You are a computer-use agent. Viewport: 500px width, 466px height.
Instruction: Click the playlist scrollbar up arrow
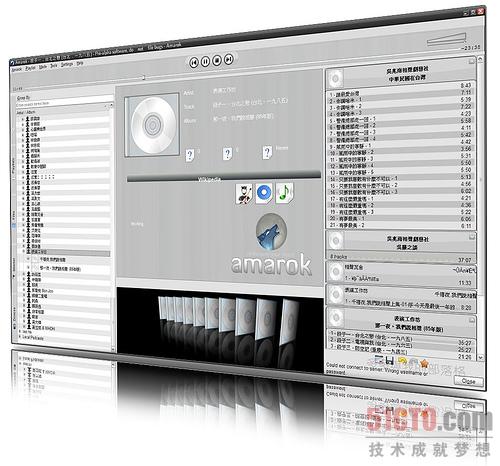[x=480, y=60]
